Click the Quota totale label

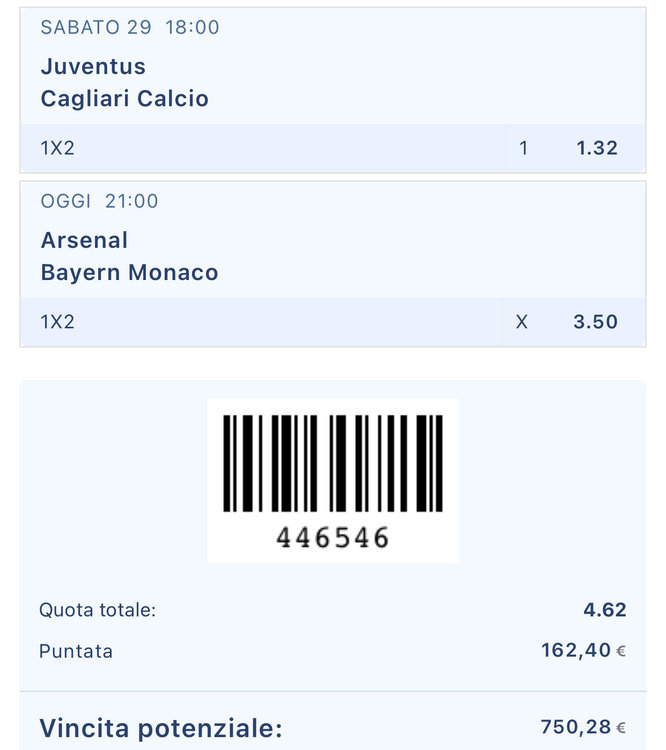click(97, 610)
